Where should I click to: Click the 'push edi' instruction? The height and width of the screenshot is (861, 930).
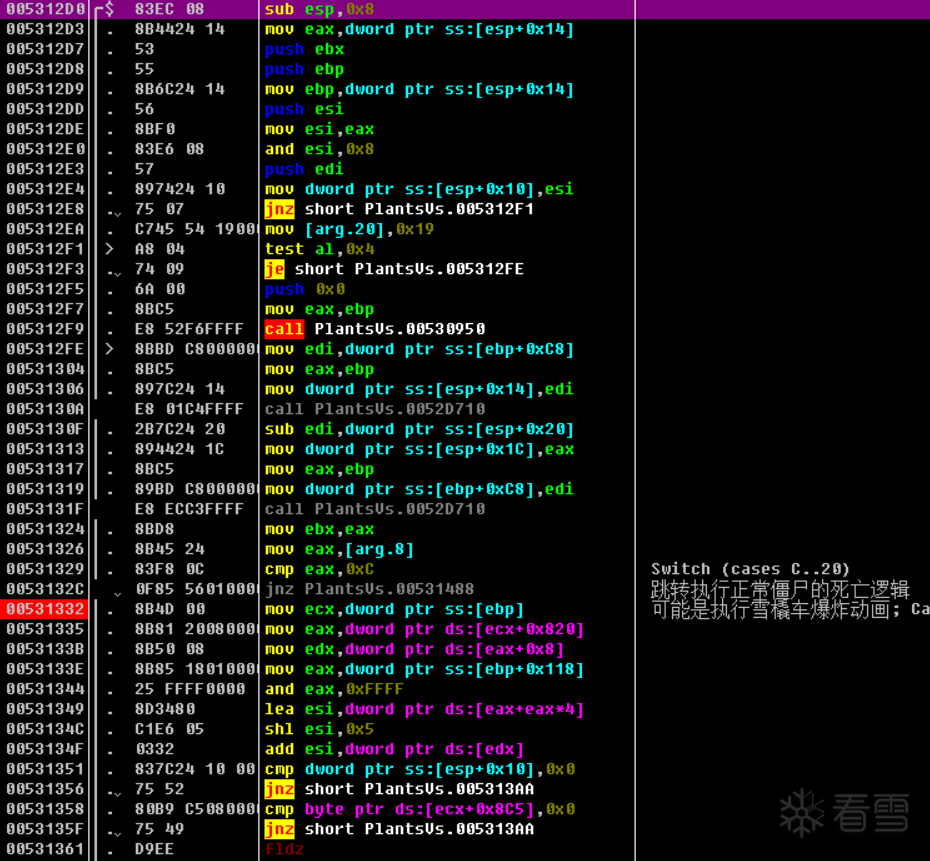pyautogui.click(x=304, y=170)
